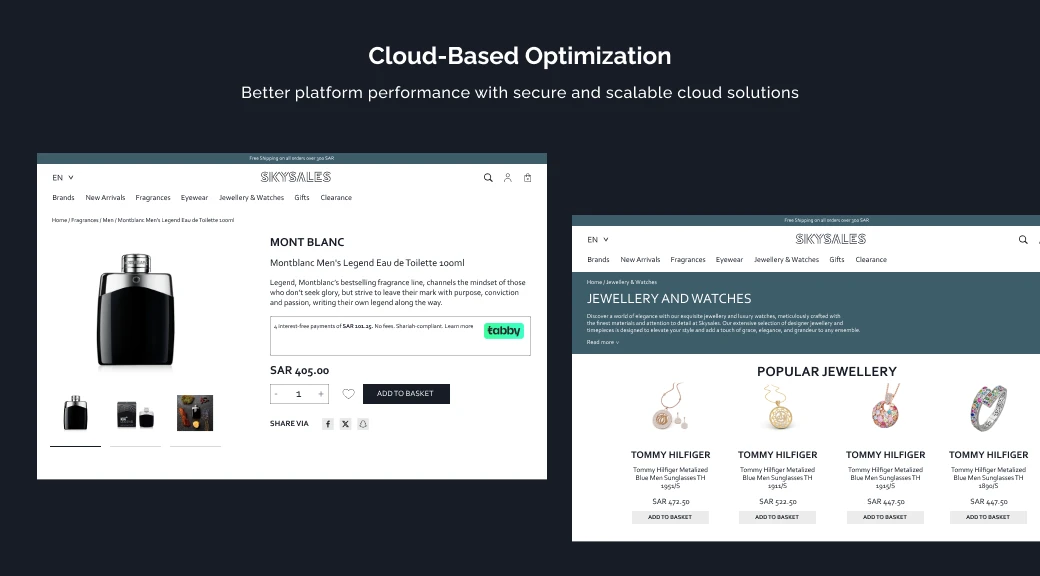The image size is (1040, 576).
Task: Open the EN language dropdown
Action: point(59,177)
